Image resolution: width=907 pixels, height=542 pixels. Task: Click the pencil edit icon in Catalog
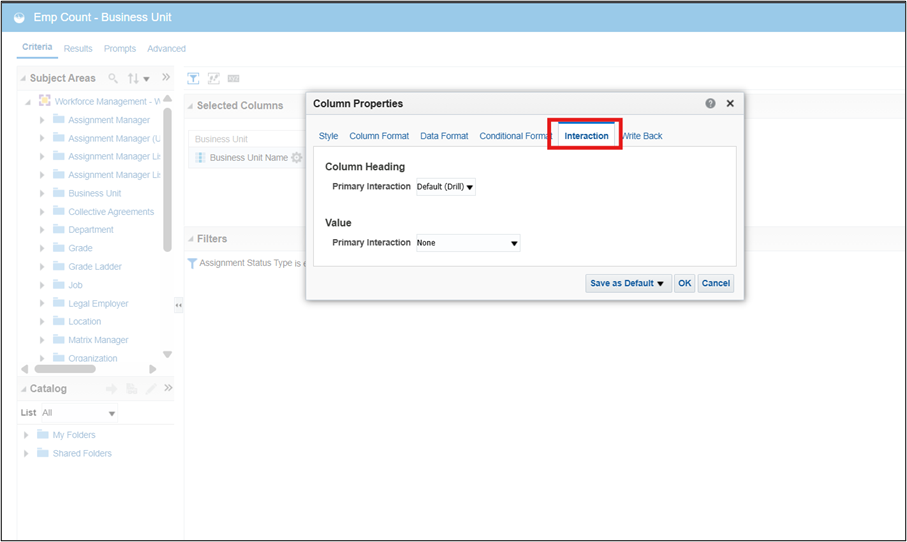point(150,389)
